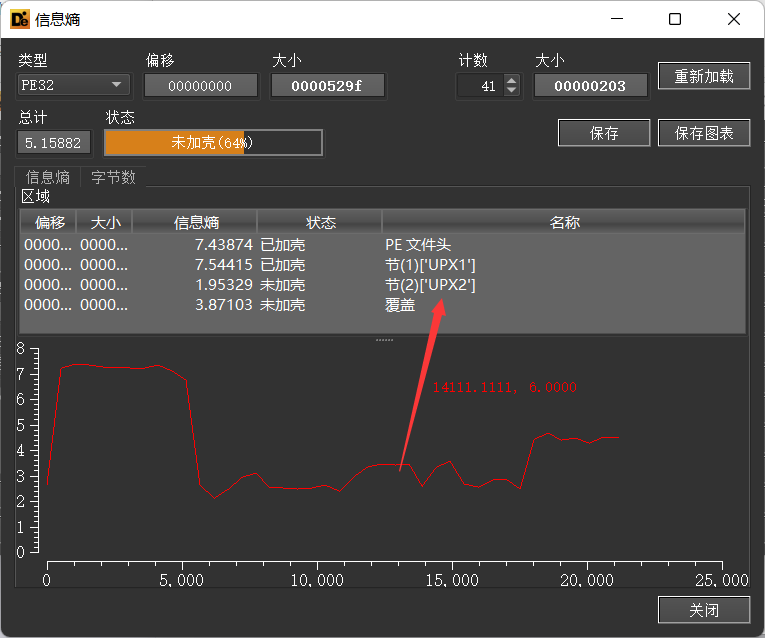Select the 节(2)['UPX2'] row
Image resolution: width=765 pixels, height=638 pixels.
tap(382, 284)
